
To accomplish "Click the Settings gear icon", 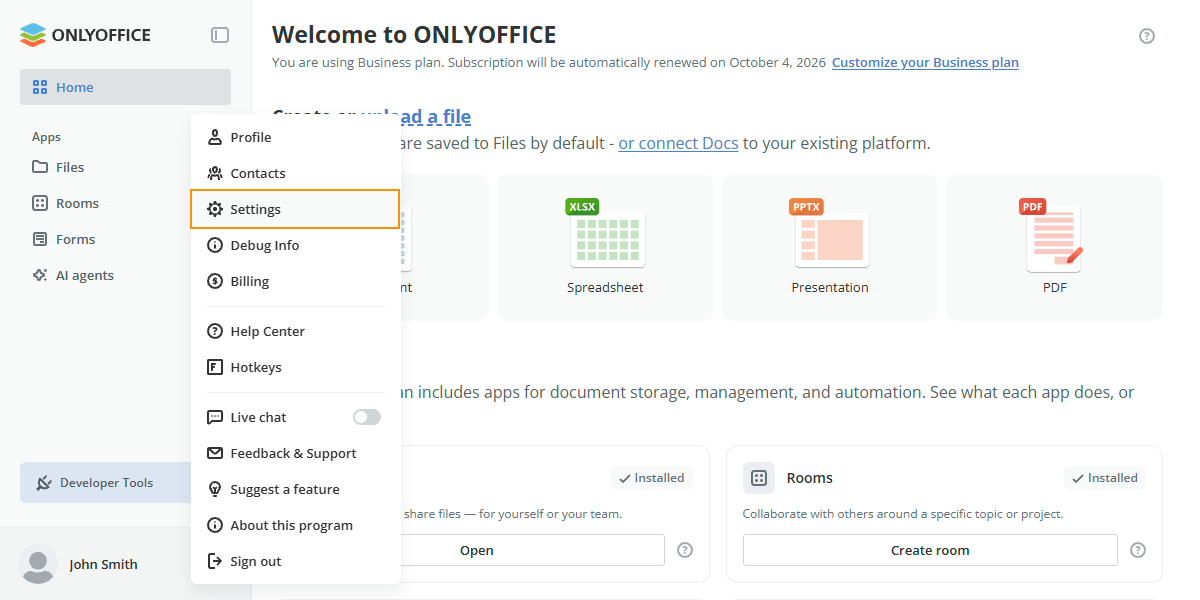I will point(214,209).
